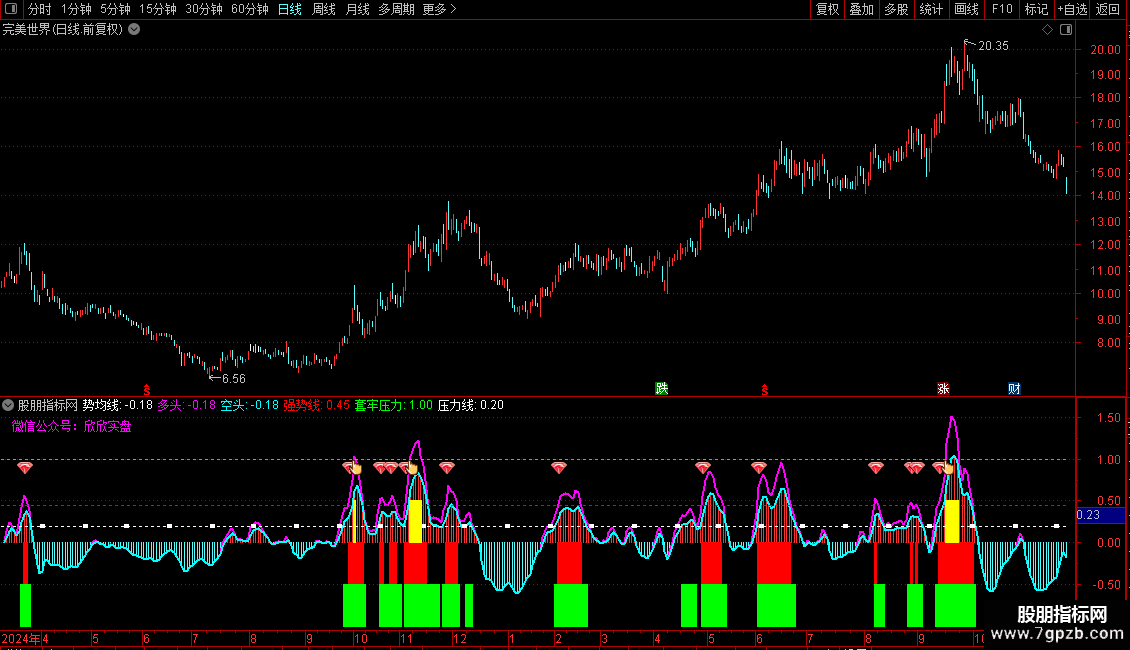
Task: Click the diamond icon above the price chart
Action: pyautogui.click(x=1048, y=30)
